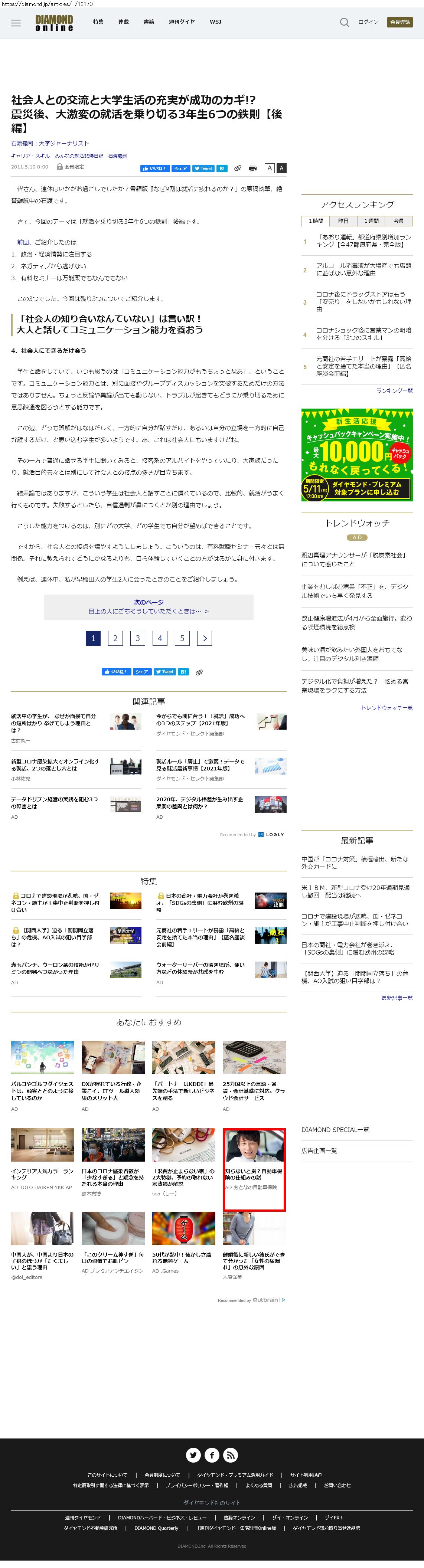Viewport: 424px width, 1568px height.
Task: Switch to dark background A toggle
Action: pos(281,168)
